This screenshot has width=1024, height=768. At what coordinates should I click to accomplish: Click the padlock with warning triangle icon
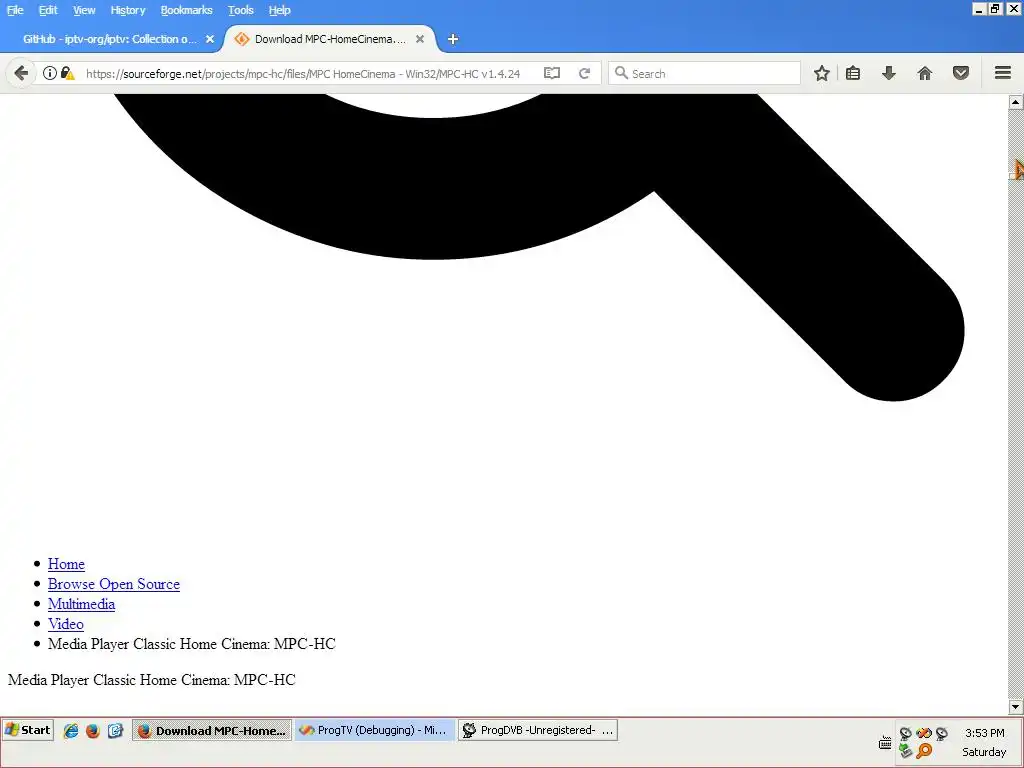point(67,73)
